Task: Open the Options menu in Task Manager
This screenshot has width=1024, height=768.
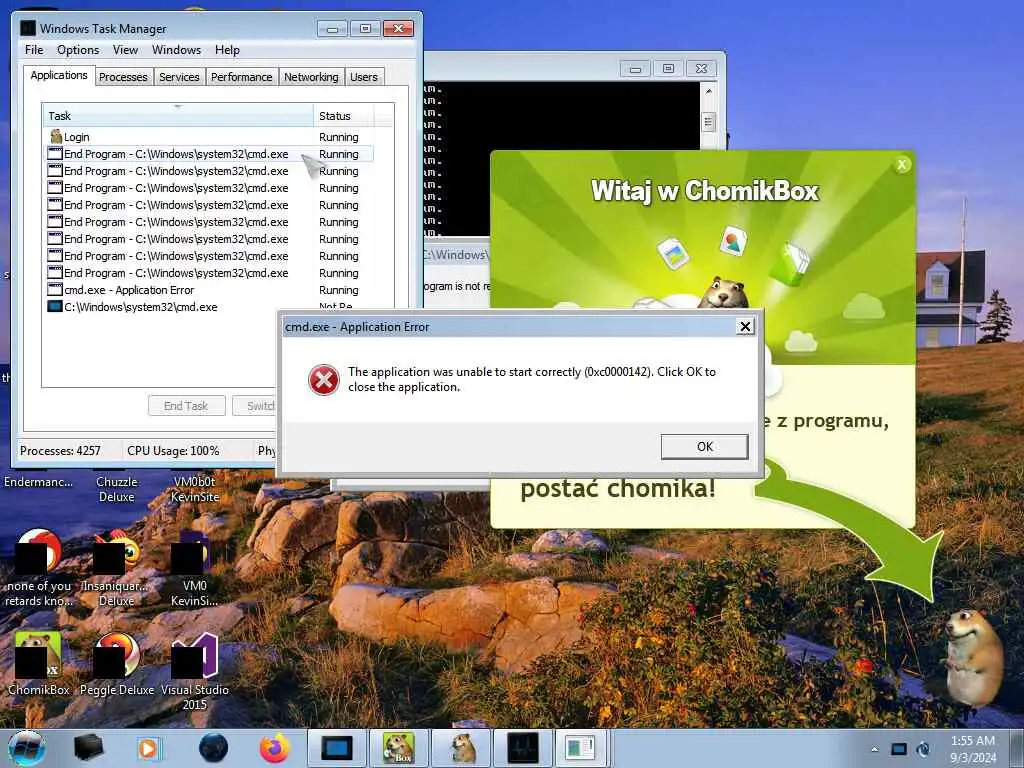Action: [78, 50]
